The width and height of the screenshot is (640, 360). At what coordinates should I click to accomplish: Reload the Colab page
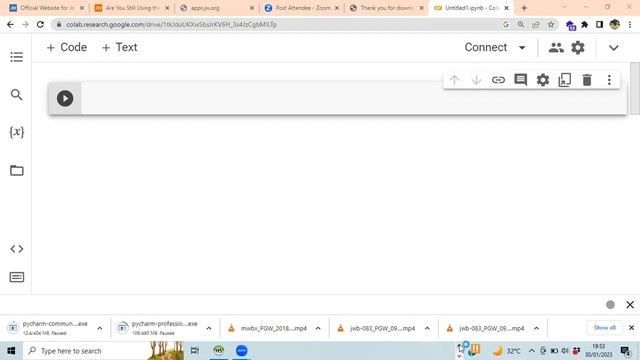40,24
